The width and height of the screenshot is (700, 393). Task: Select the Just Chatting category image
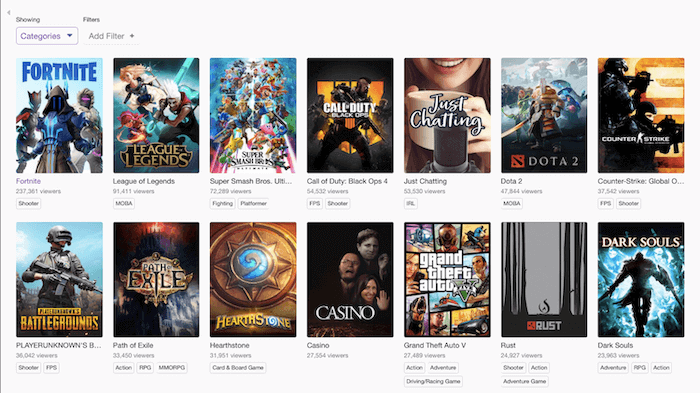coord(447,115)
